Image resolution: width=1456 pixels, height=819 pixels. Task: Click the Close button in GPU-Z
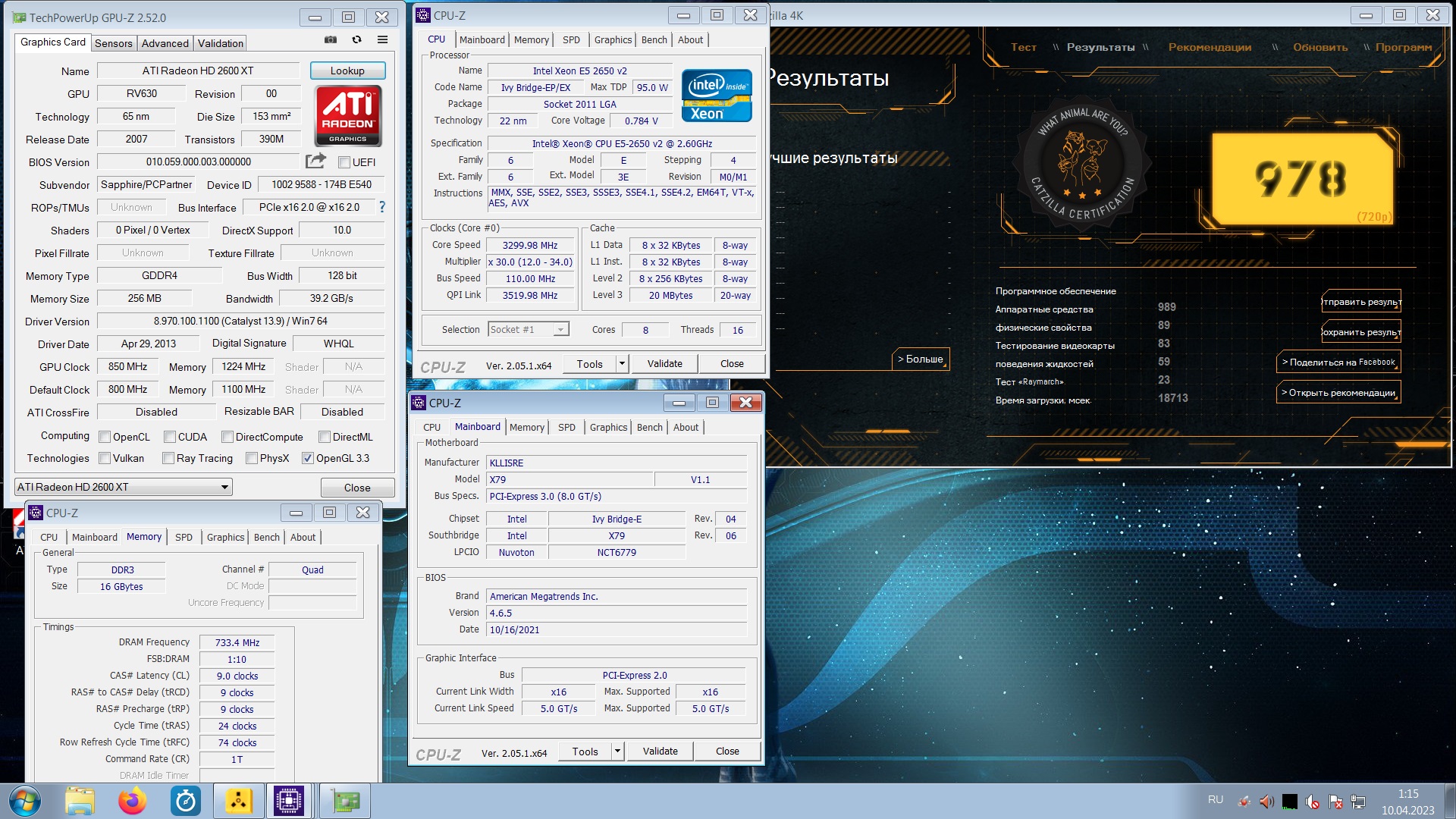357,488
